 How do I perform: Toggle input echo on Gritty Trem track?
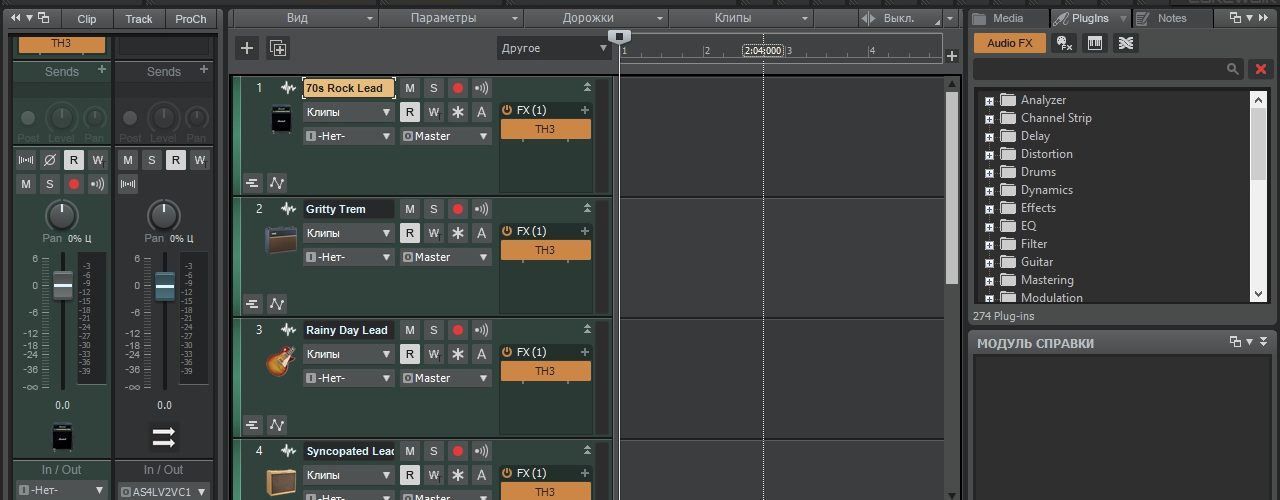pyautogui.click(x=482, y=209)
